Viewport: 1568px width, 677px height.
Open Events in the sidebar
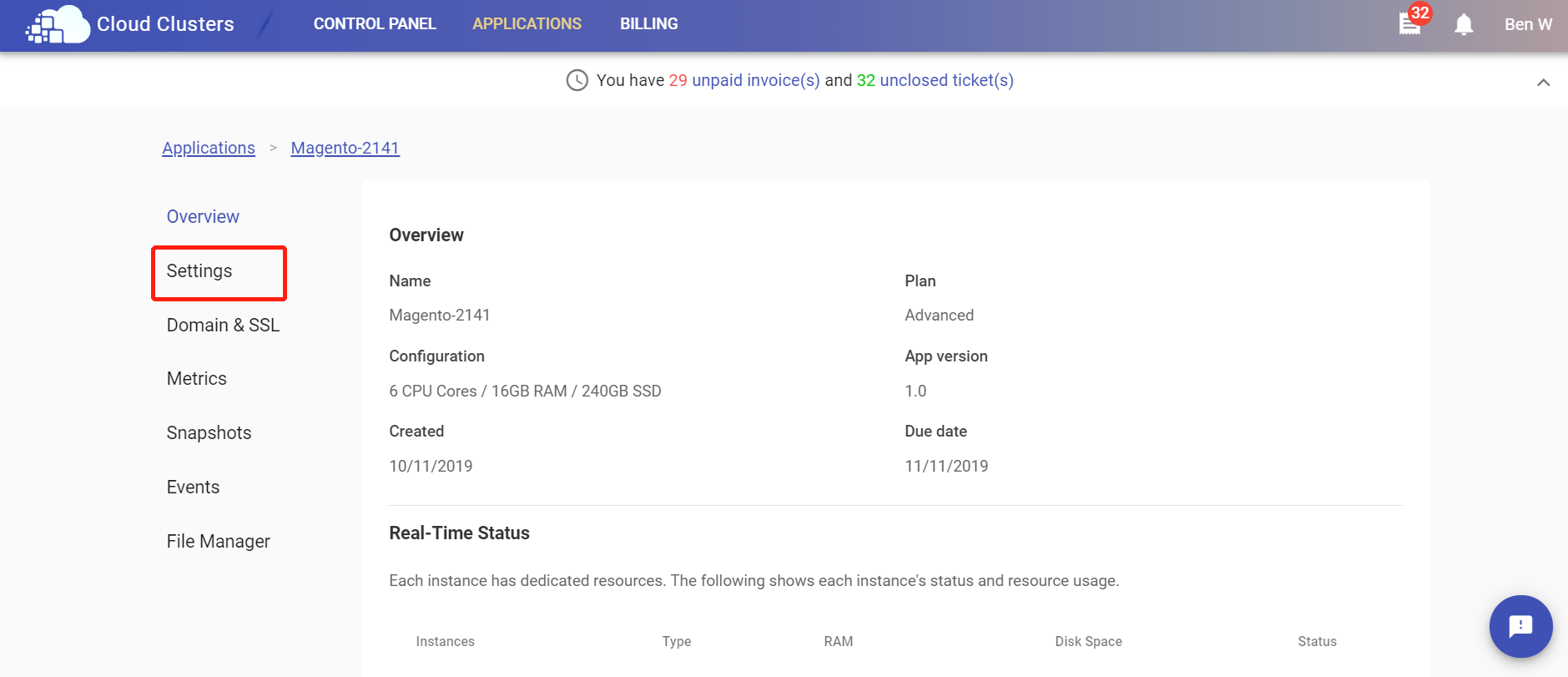coord(193,487)
